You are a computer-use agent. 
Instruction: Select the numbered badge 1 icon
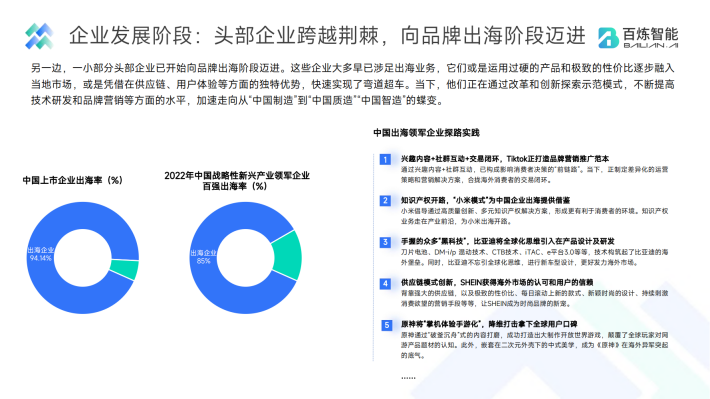pos(385,159)
